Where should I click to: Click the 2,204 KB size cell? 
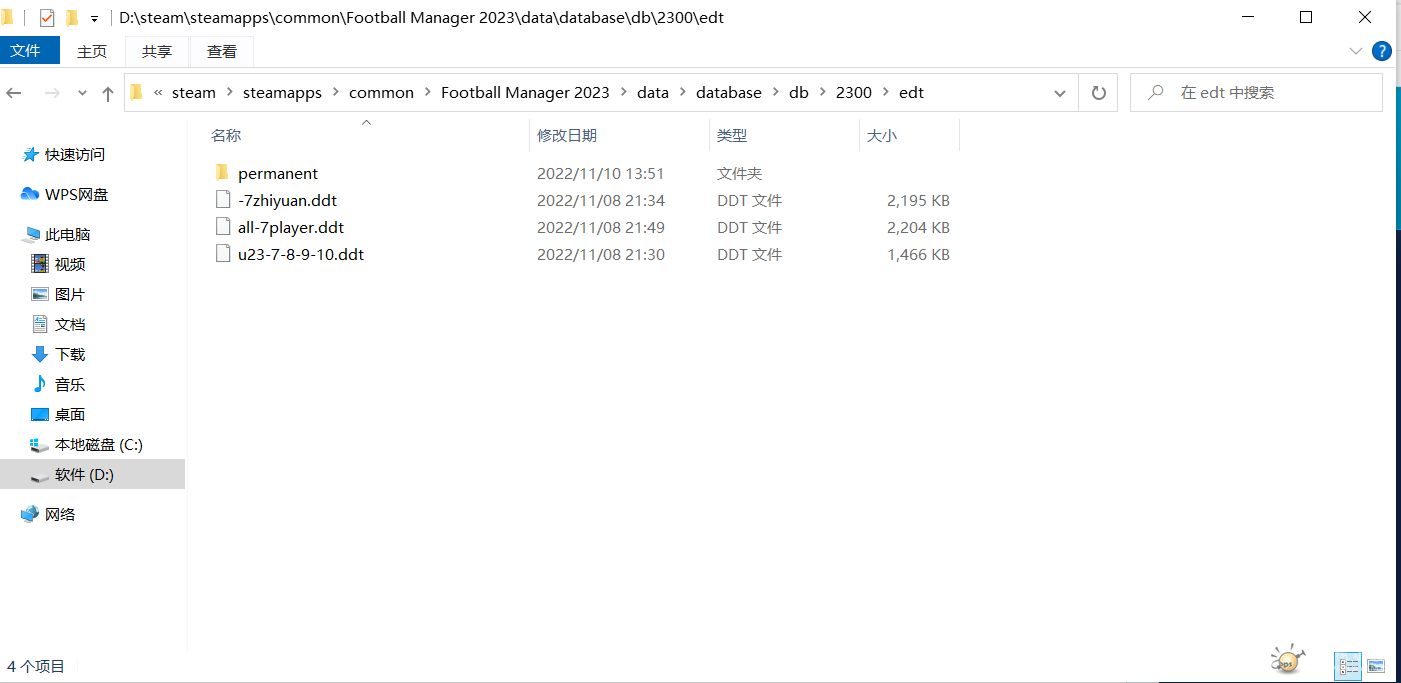[918, 227]
